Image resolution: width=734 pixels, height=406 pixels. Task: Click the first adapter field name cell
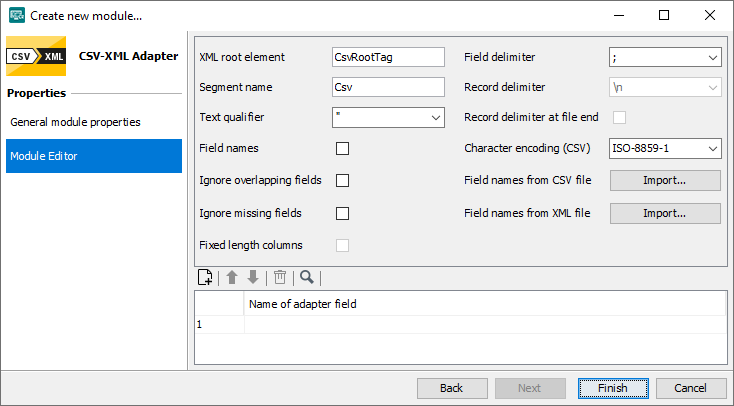484,325
